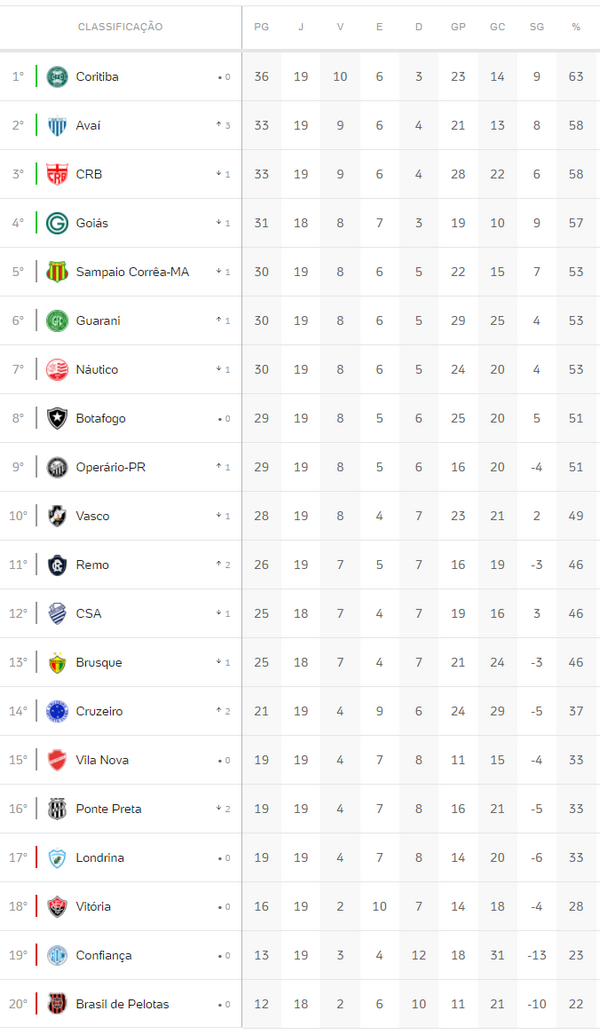The height and width of the screenshot is (1035, 600).
Task: Click the Botafogo shield icon
Action: click(57, 418)
